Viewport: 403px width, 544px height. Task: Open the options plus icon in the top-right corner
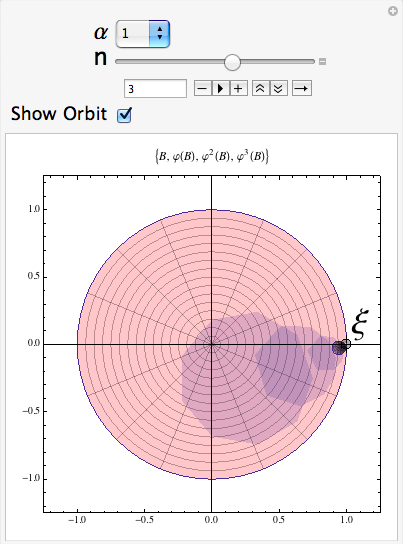point(393,11)
